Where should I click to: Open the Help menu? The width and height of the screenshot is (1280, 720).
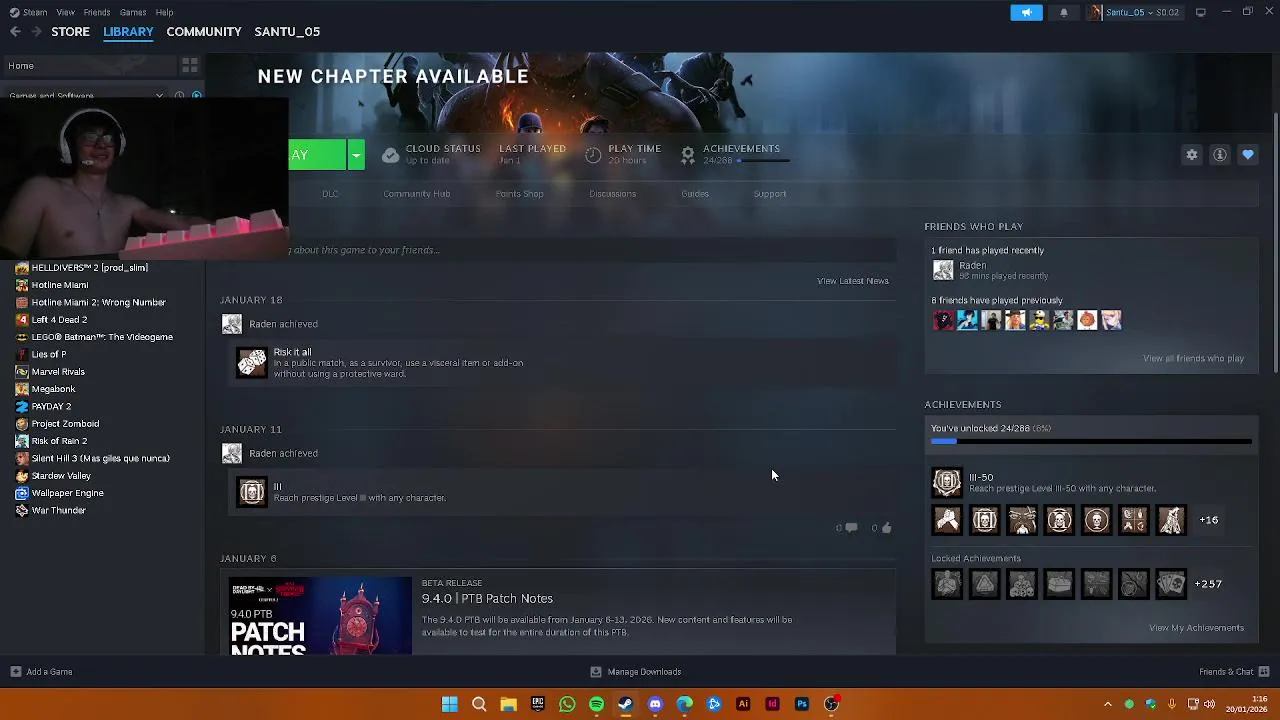coord(164,12)
